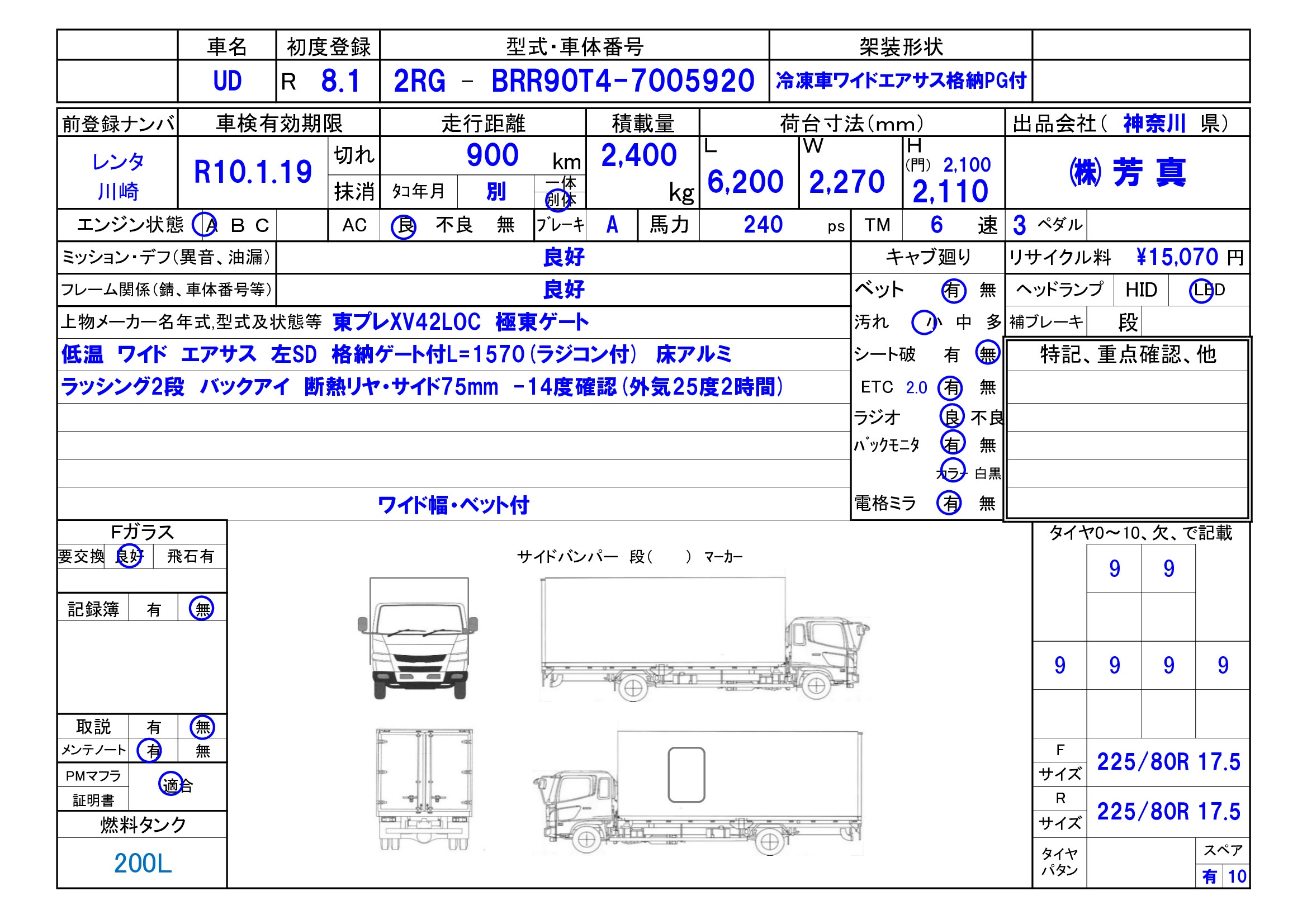Select ETC 有 option
The height and width of the screenshot is (924, 1307).
click(950, 388)
